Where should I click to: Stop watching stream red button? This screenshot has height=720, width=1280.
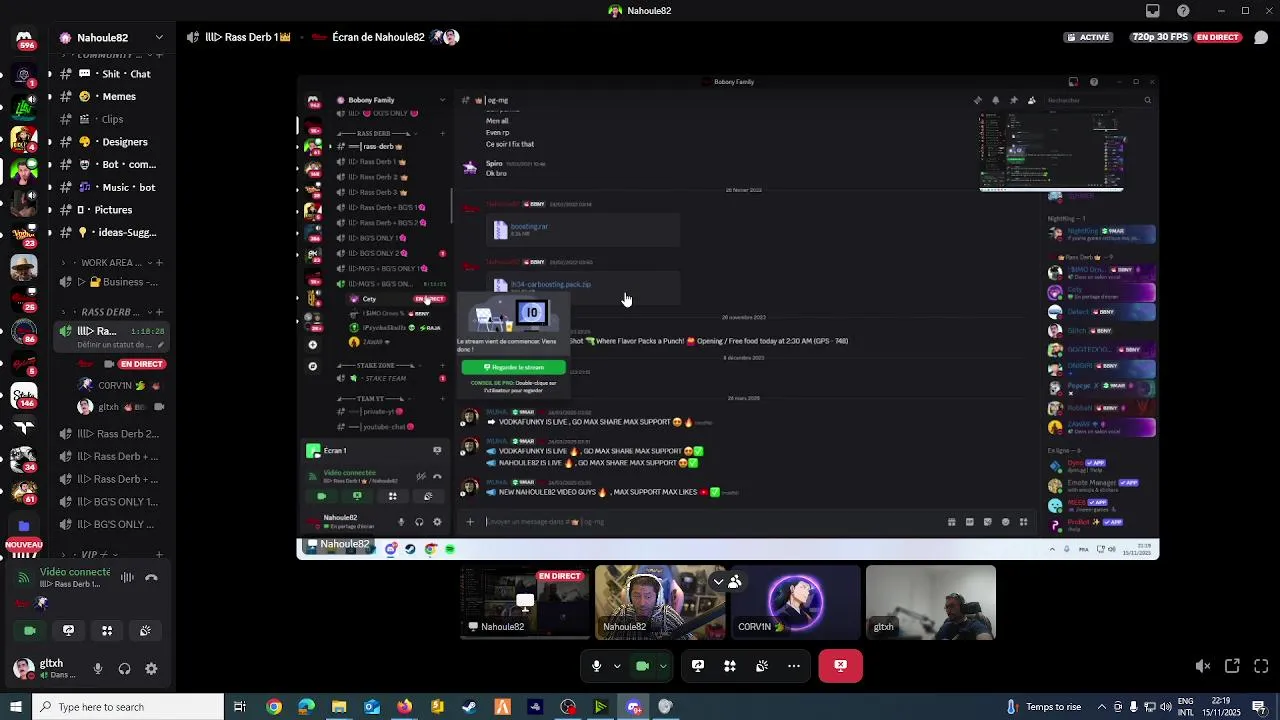click(840, 666)
